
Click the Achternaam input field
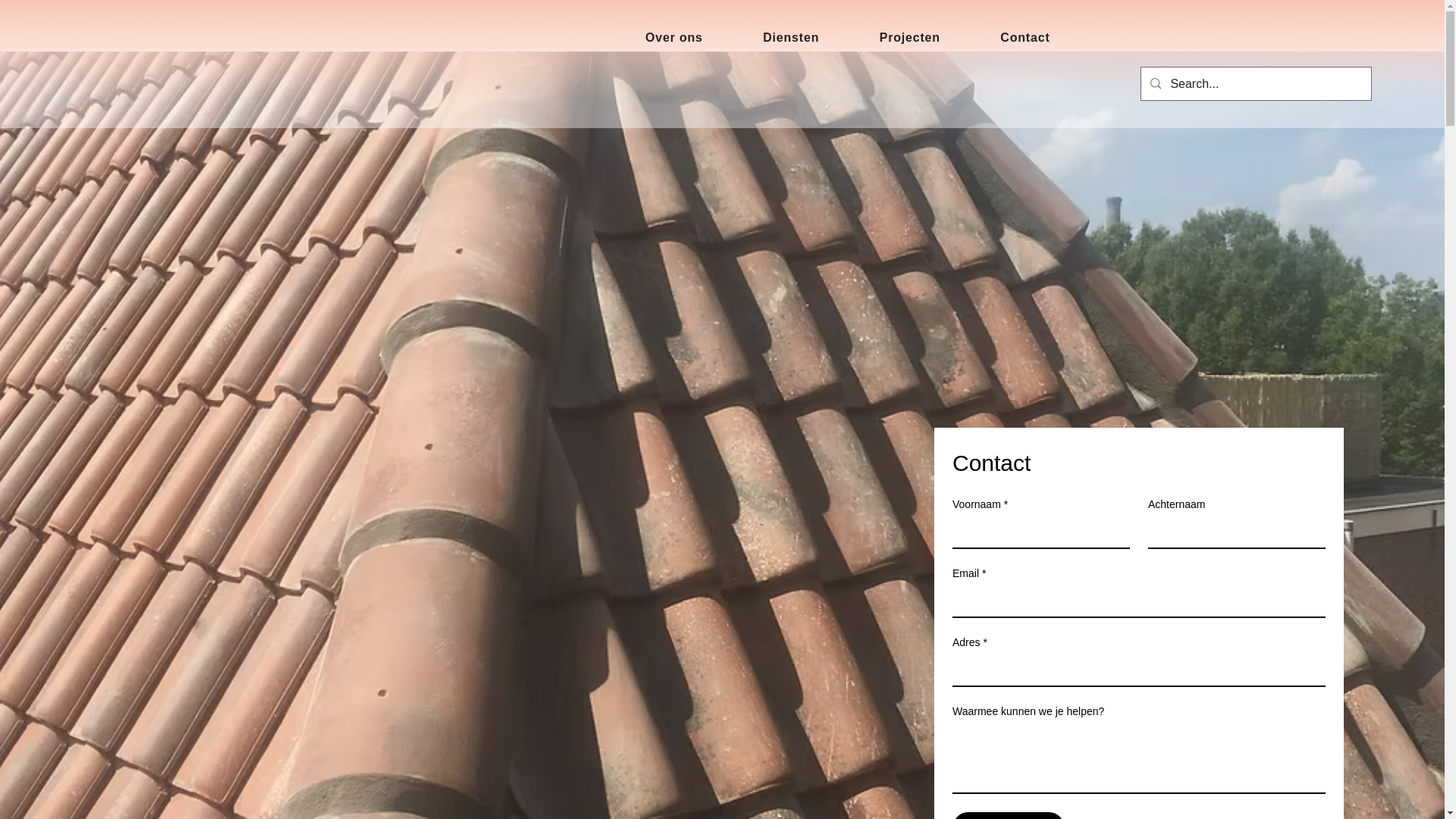click(x=1236, y=533)
